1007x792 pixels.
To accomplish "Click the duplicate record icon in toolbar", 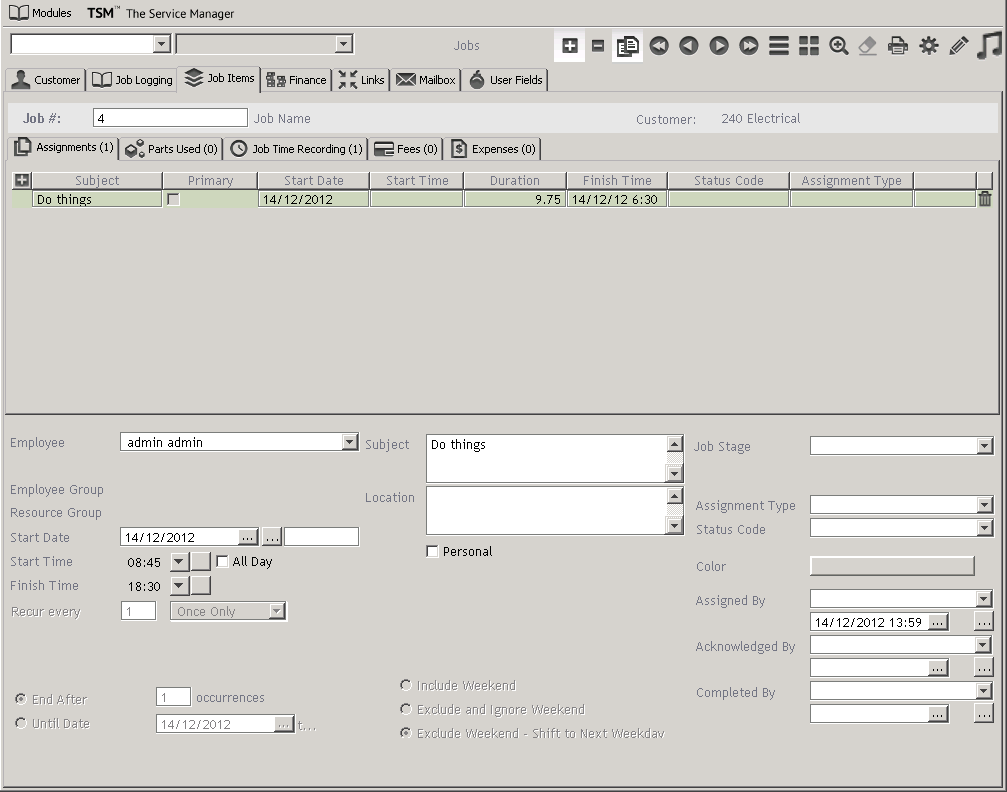I will (x=628, y=46).
